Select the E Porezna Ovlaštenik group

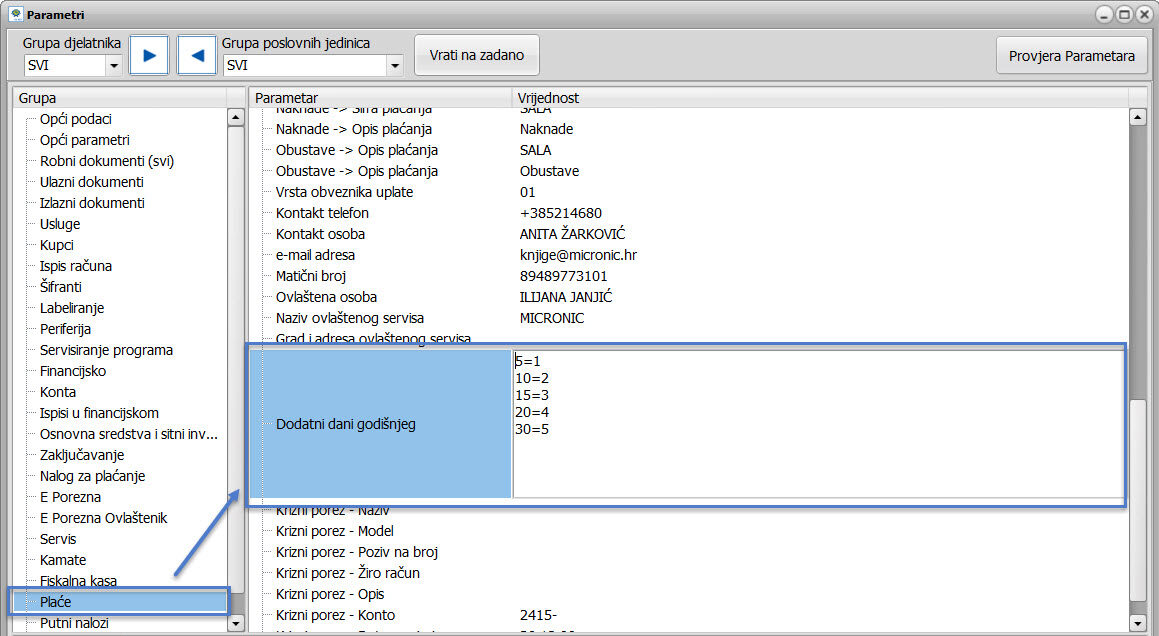[x=103, y=518]
